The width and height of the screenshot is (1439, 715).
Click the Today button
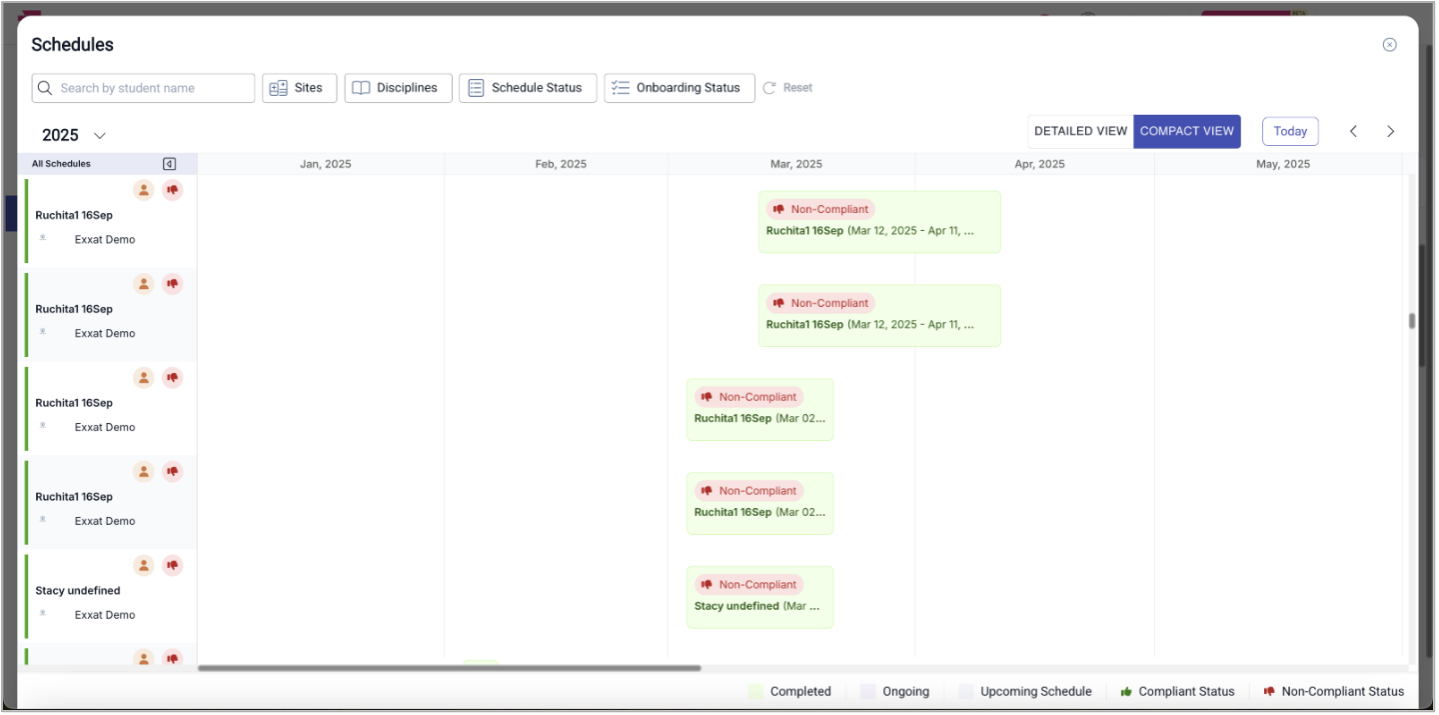coord(1290,131)
